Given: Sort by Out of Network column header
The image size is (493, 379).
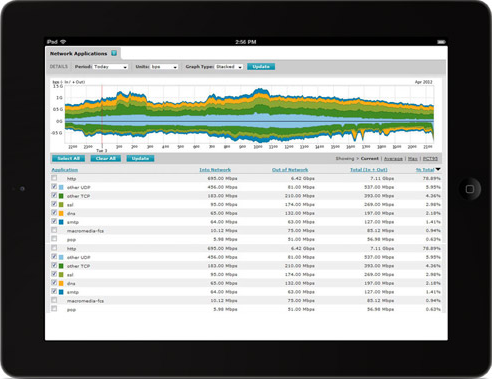Looking at the screenshot, I should (290, 170).
